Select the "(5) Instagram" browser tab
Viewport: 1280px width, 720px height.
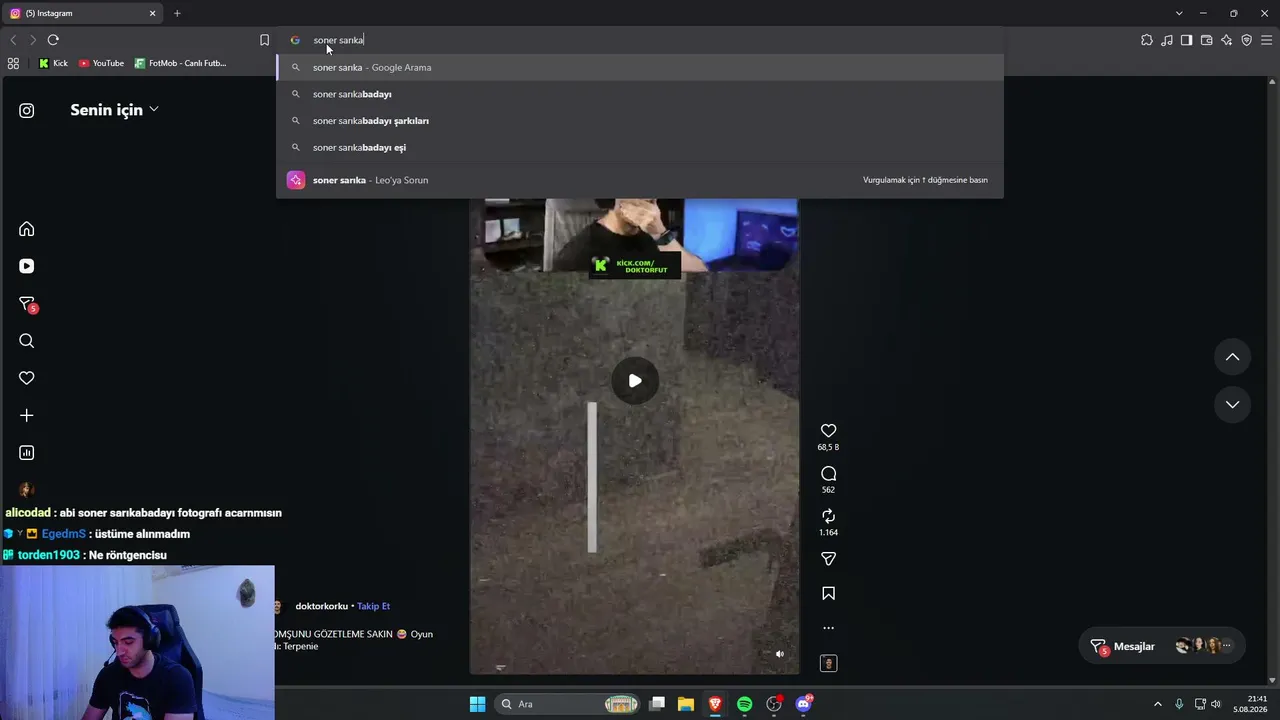click(83, 13)
